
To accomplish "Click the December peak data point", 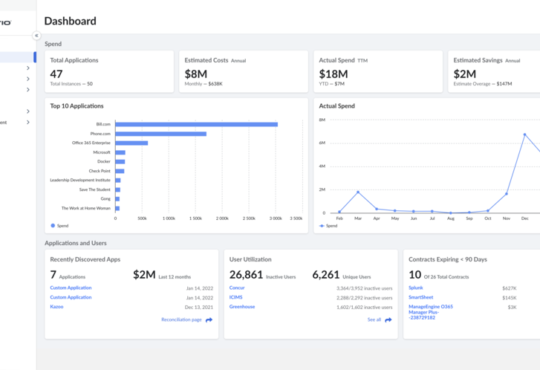I will tap(525, 134).
